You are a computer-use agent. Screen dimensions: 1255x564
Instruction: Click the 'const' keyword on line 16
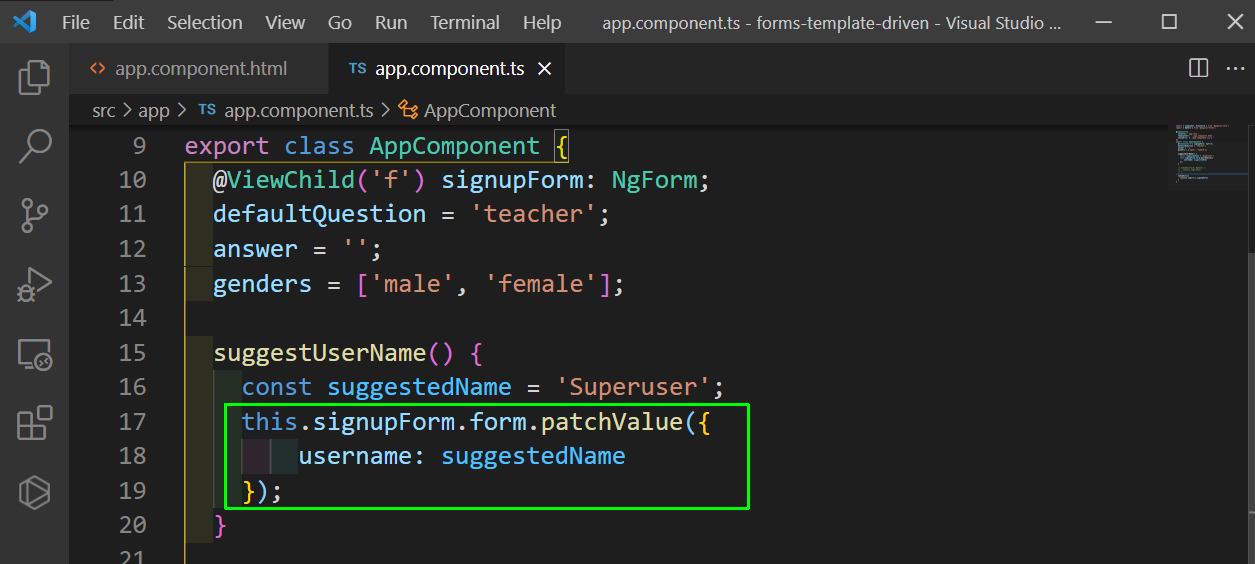click(277, 387)
